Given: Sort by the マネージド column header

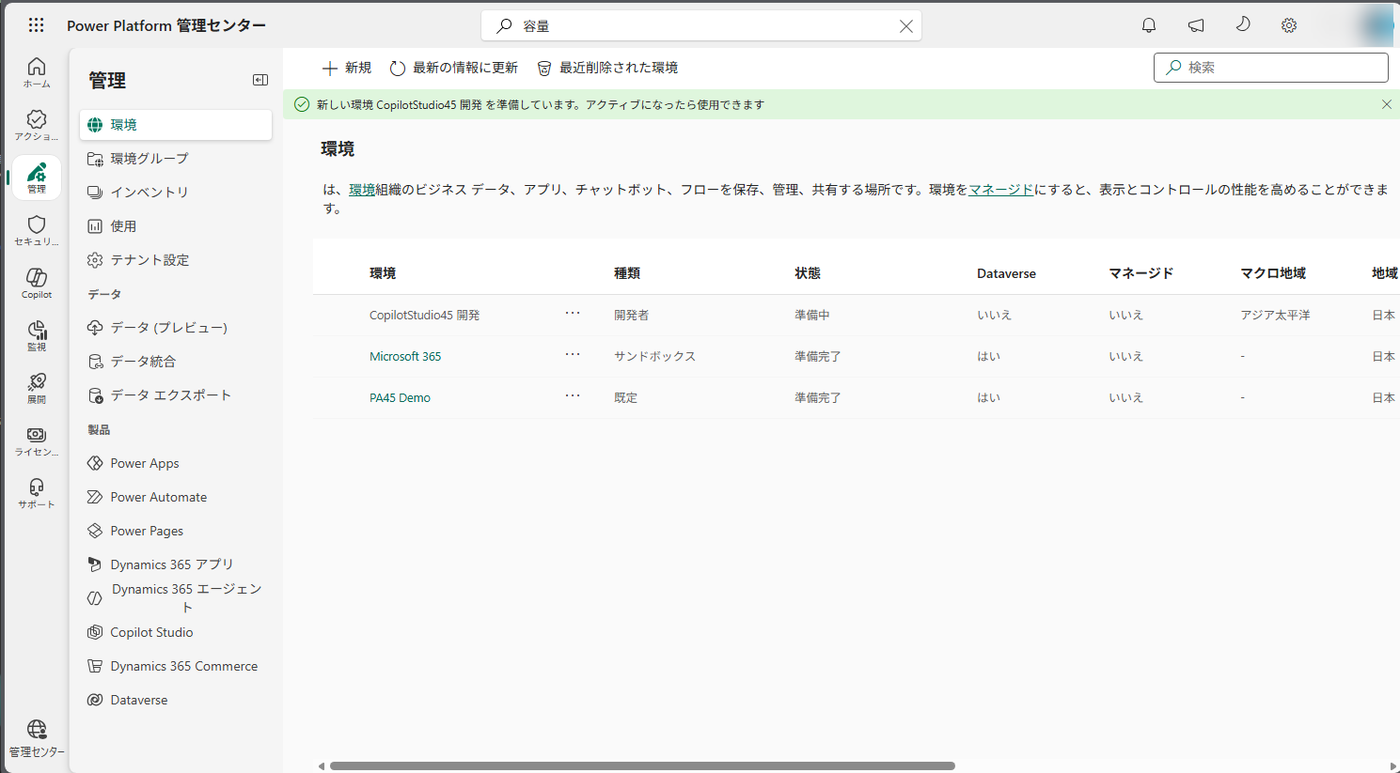Looking at the screenshot, I should (x=1141, y=273).
